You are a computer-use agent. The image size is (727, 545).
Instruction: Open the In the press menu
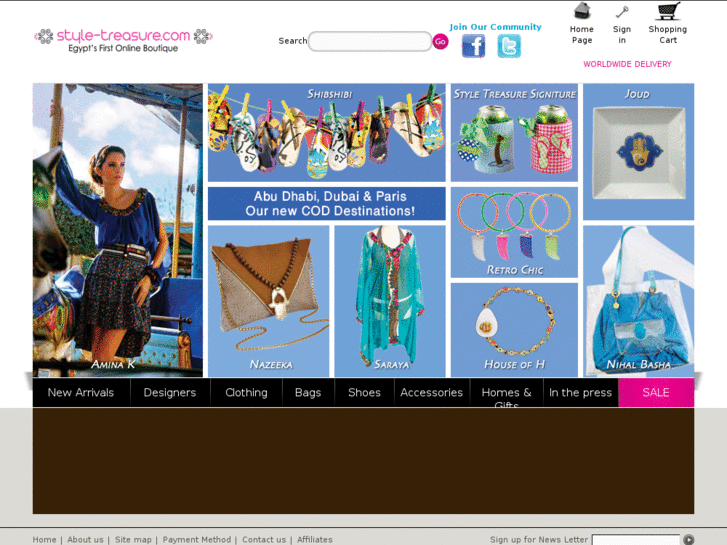(580, 393)
